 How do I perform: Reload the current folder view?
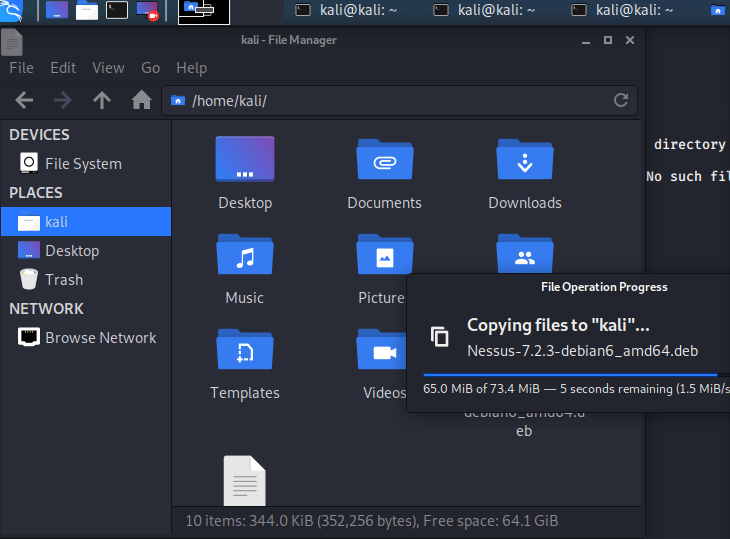[620, 100]
